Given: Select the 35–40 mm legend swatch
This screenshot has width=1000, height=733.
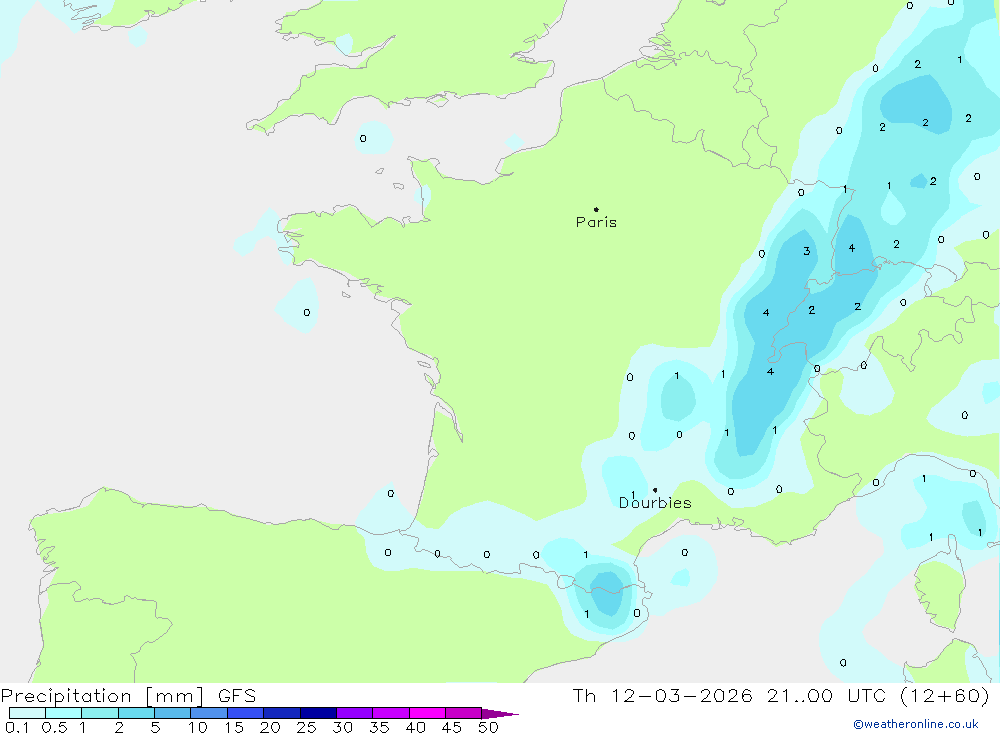Looking at the screenshot, I should coord(391,713).
